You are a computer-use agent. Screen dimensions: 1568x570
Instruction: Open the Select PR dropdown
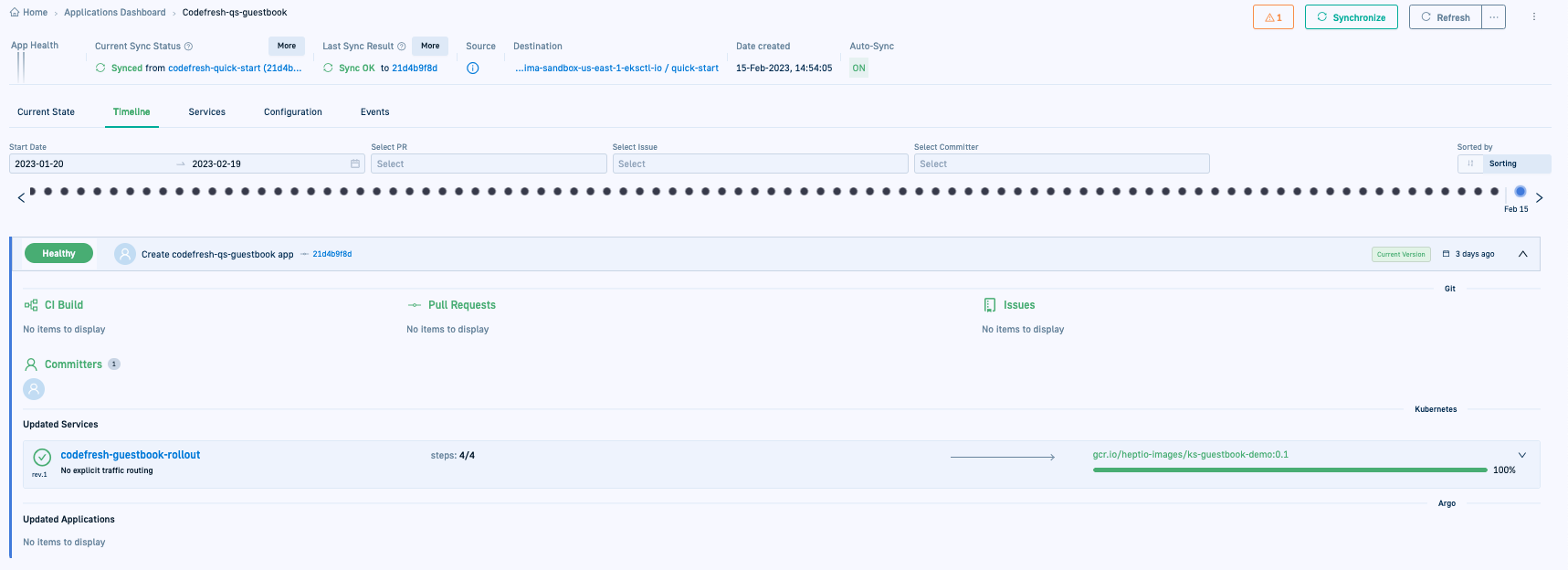tap(489, 164)
